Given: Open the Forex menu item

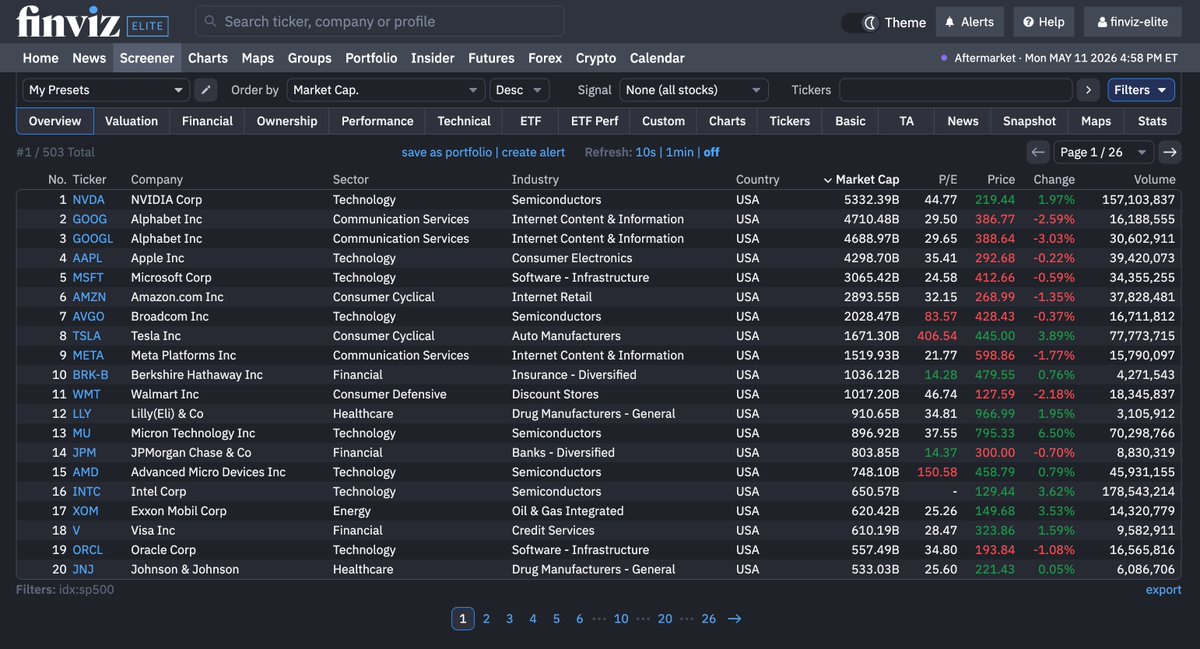Looking at the screenshot, I should coord(545,58).
